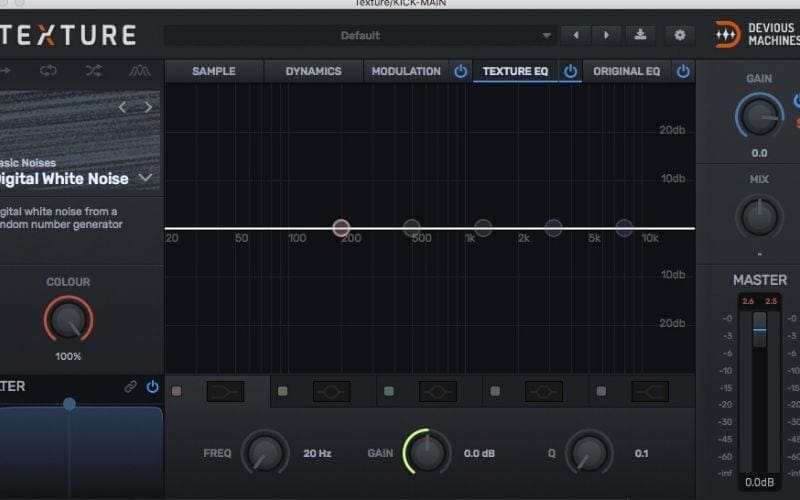Click the TEXTURE plugin logo
Viewport: 800px width, 500px height.
point(68,35)
